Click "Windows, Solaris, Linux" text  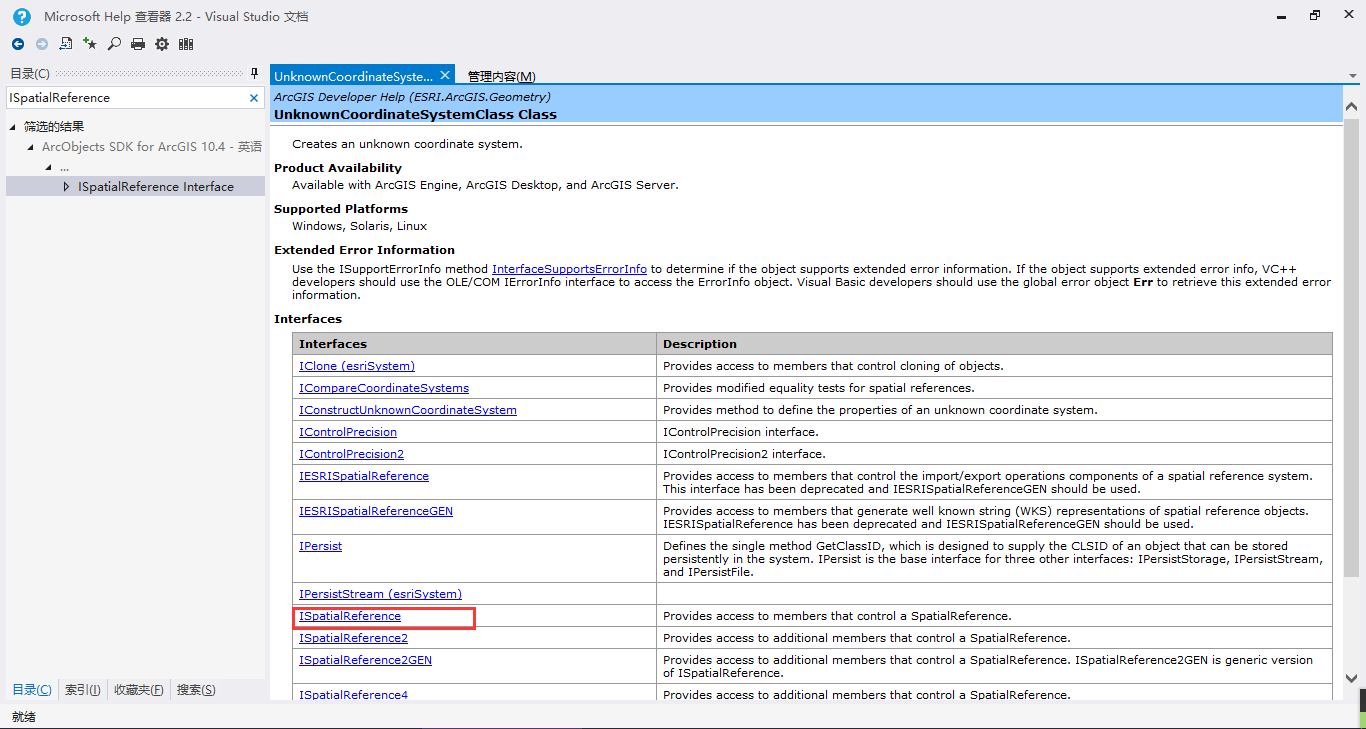(360, 227)
